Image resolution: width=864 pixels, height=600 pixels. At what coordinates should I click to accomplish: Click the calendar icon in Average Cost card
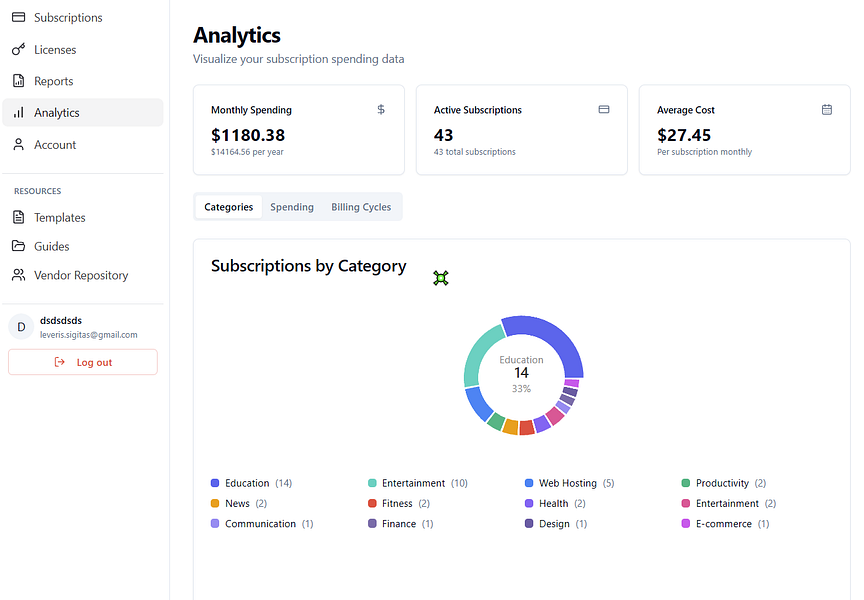click(827, 110)
